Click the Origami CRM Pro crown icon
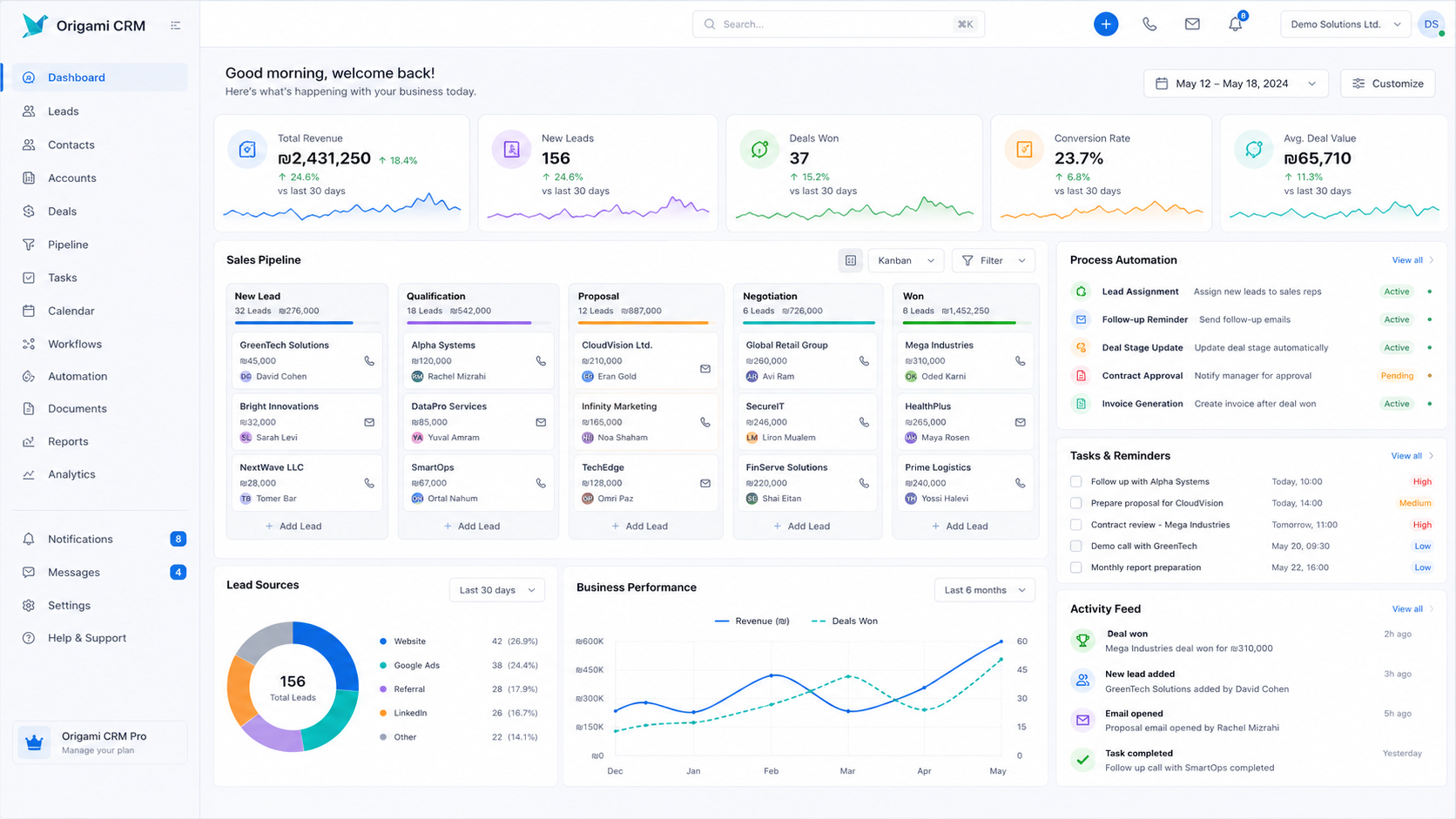This screenshot has height=819, width=1456. click(x=34, y=742)
